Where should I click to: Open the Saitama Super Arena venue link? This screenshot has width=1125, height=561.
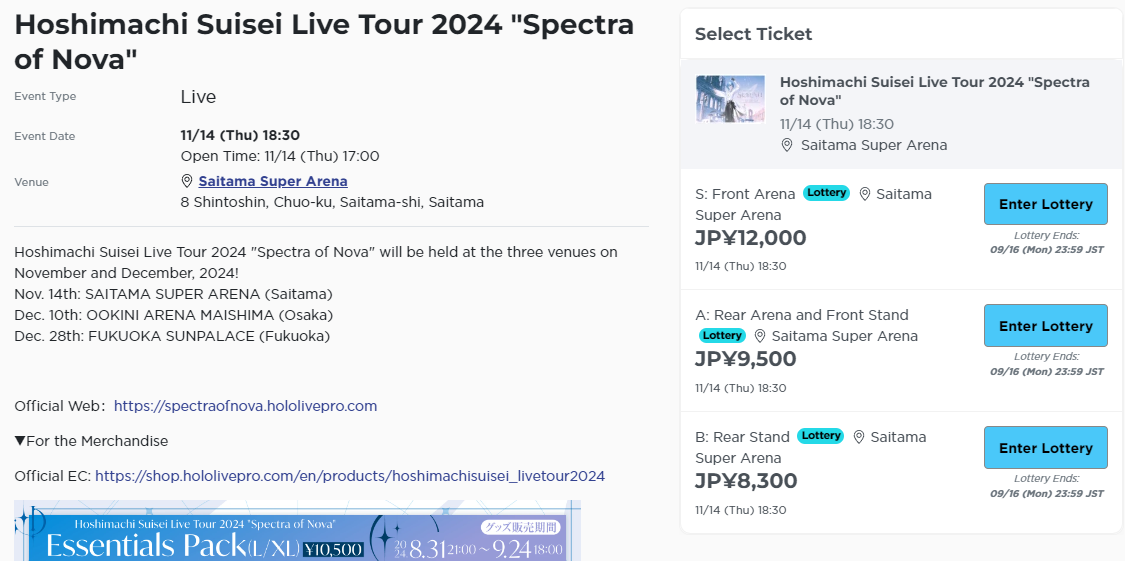click(273, 182)
